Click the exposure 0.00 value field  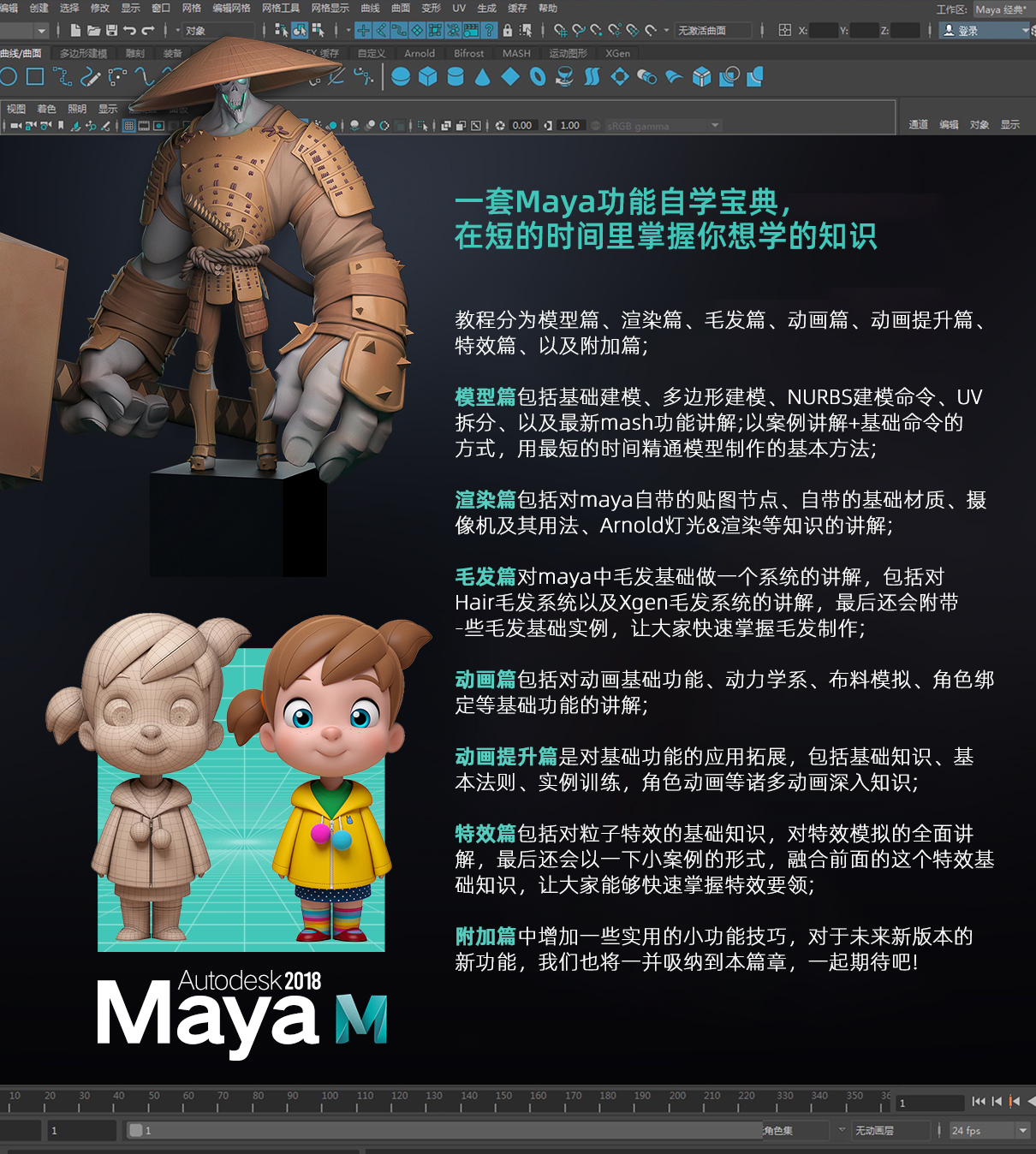pos(522,126)
